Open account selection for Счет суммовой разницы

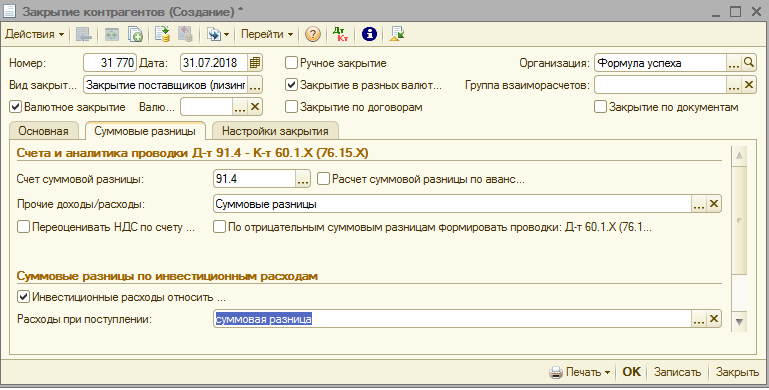tap(303, 179)
